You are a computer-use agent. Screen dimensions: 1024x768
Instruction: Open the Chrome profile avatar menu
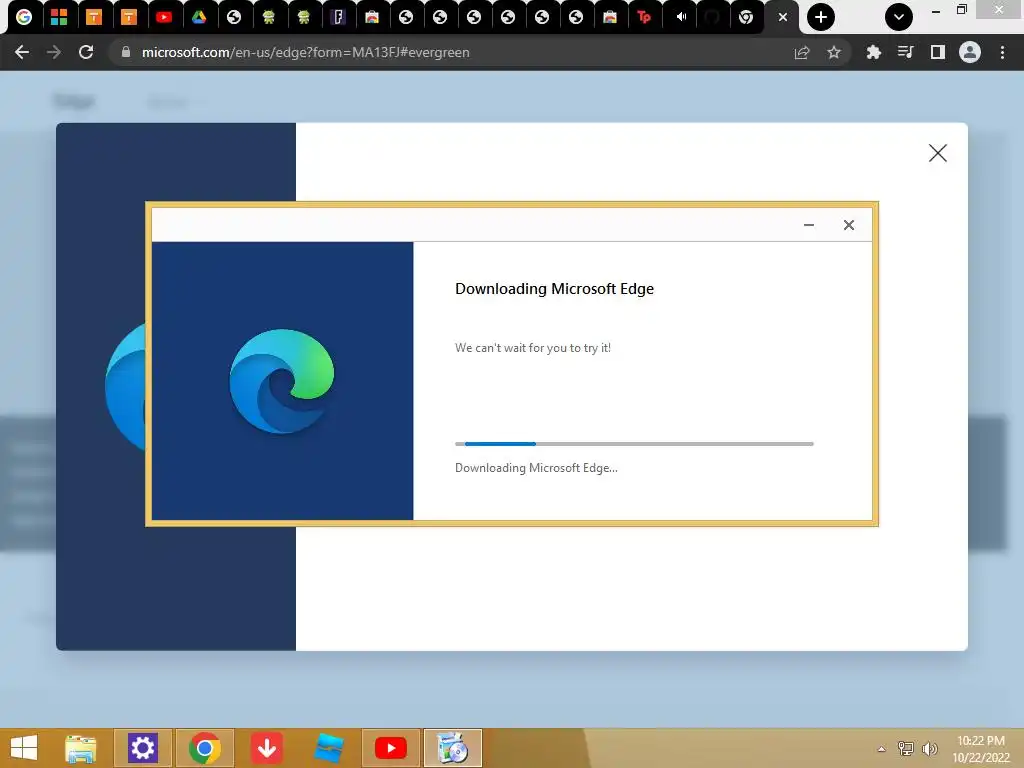(x=970, y=52)
